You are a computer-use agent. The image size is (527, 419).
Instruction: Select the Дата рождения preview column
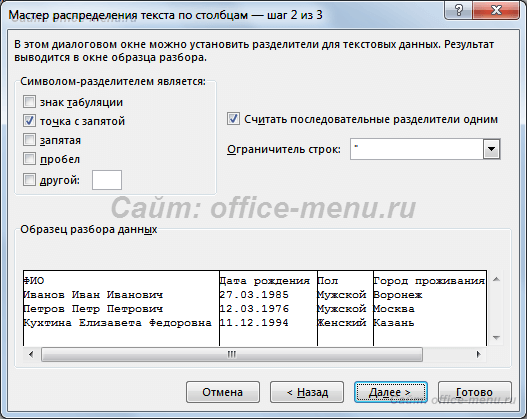tap(268, 308)
